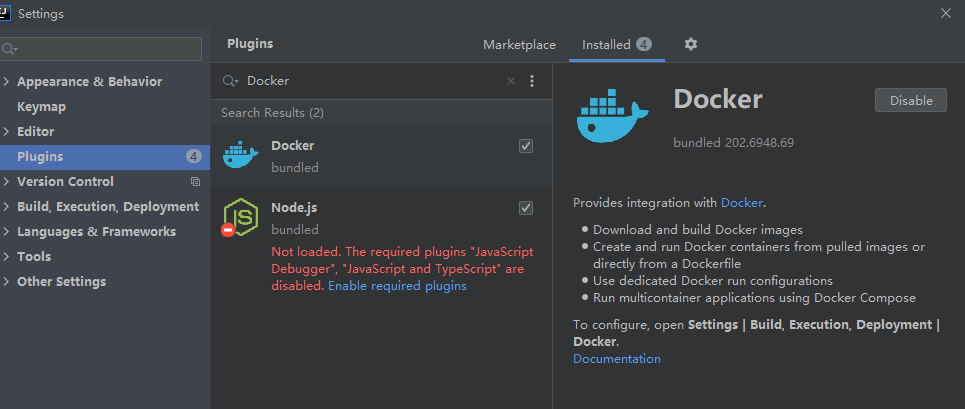Expand the Editor settings group
965x409 pixels.
click(x=7, y=132)
